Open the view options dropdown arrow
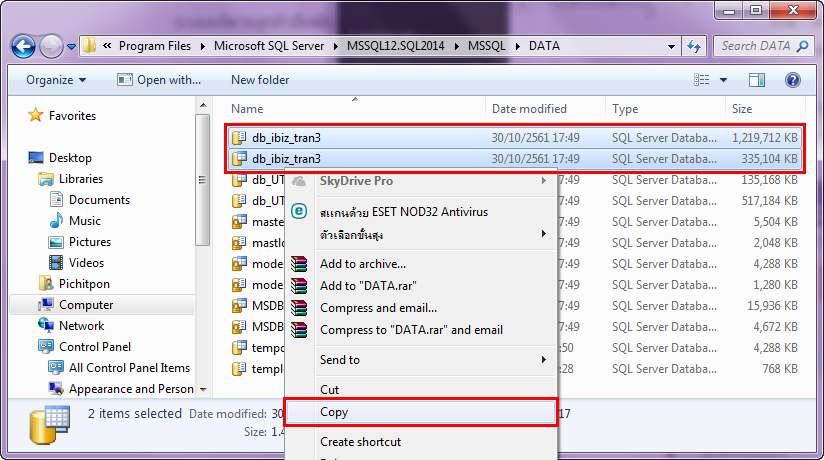The width and height of the screenshot is (824, 460). 724,80
